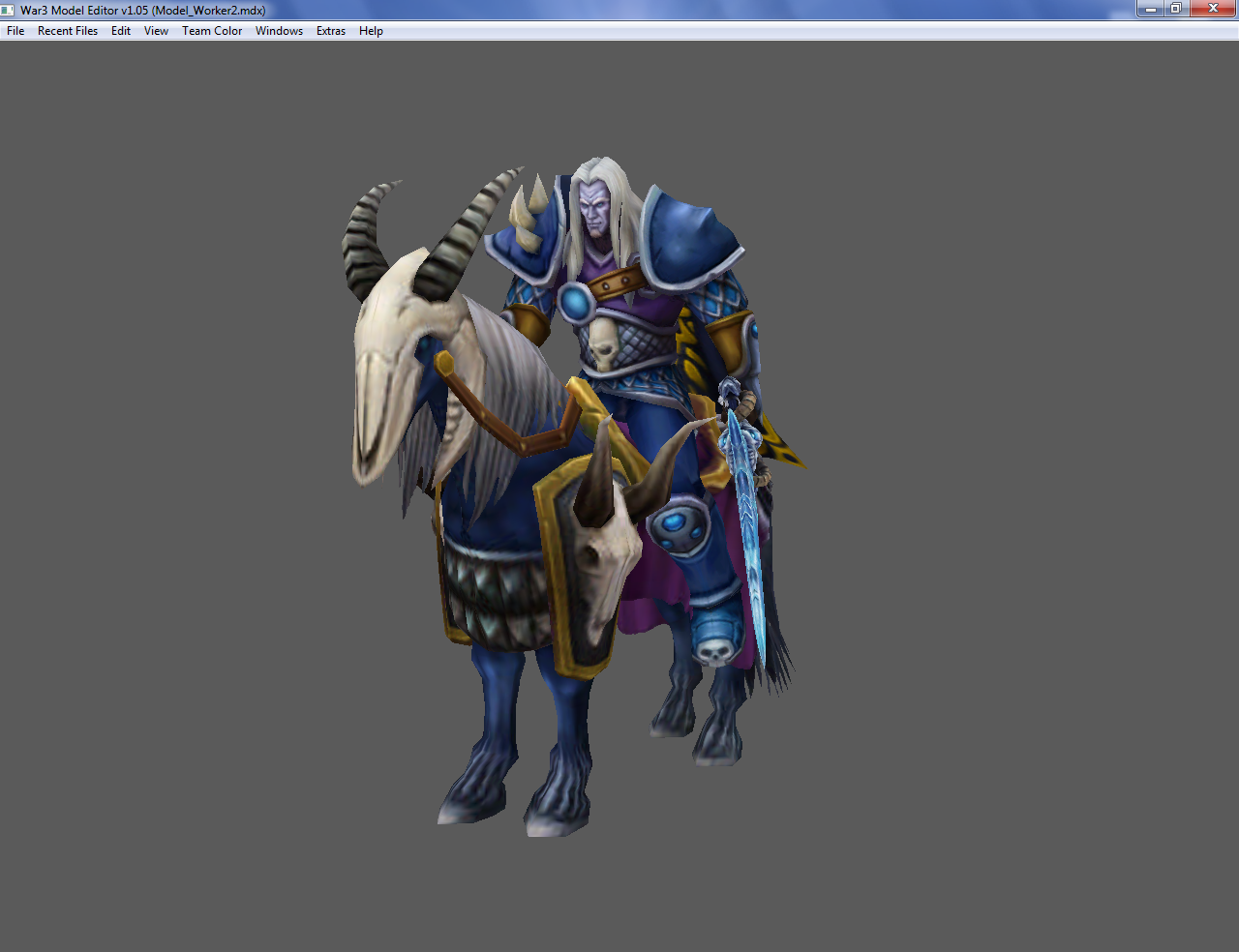Open the Recent Files menu
The width and height of the screenshot is (1239, 952).
[x=68, y=31]
